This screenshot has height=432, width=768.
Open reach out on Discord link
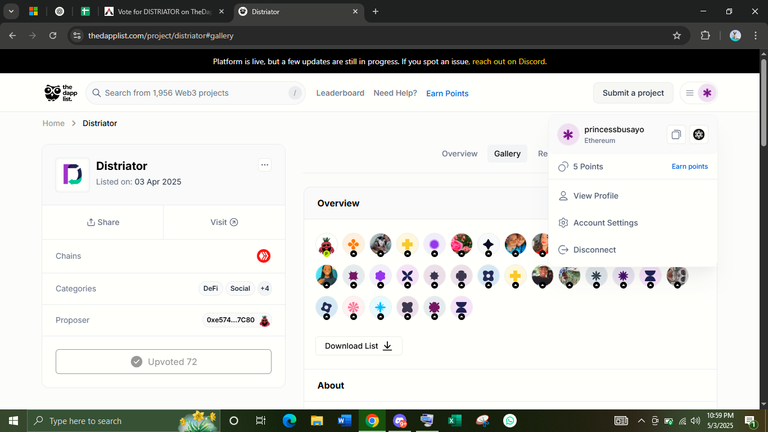(x=509, y=62)
